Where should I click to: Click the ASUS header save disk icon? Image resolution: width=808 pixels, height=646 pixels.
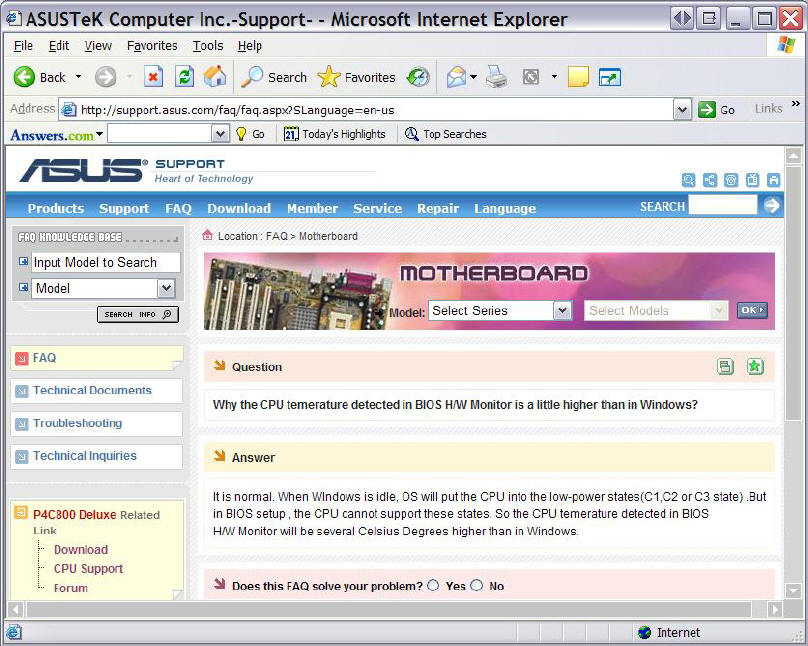pos(773,180)
